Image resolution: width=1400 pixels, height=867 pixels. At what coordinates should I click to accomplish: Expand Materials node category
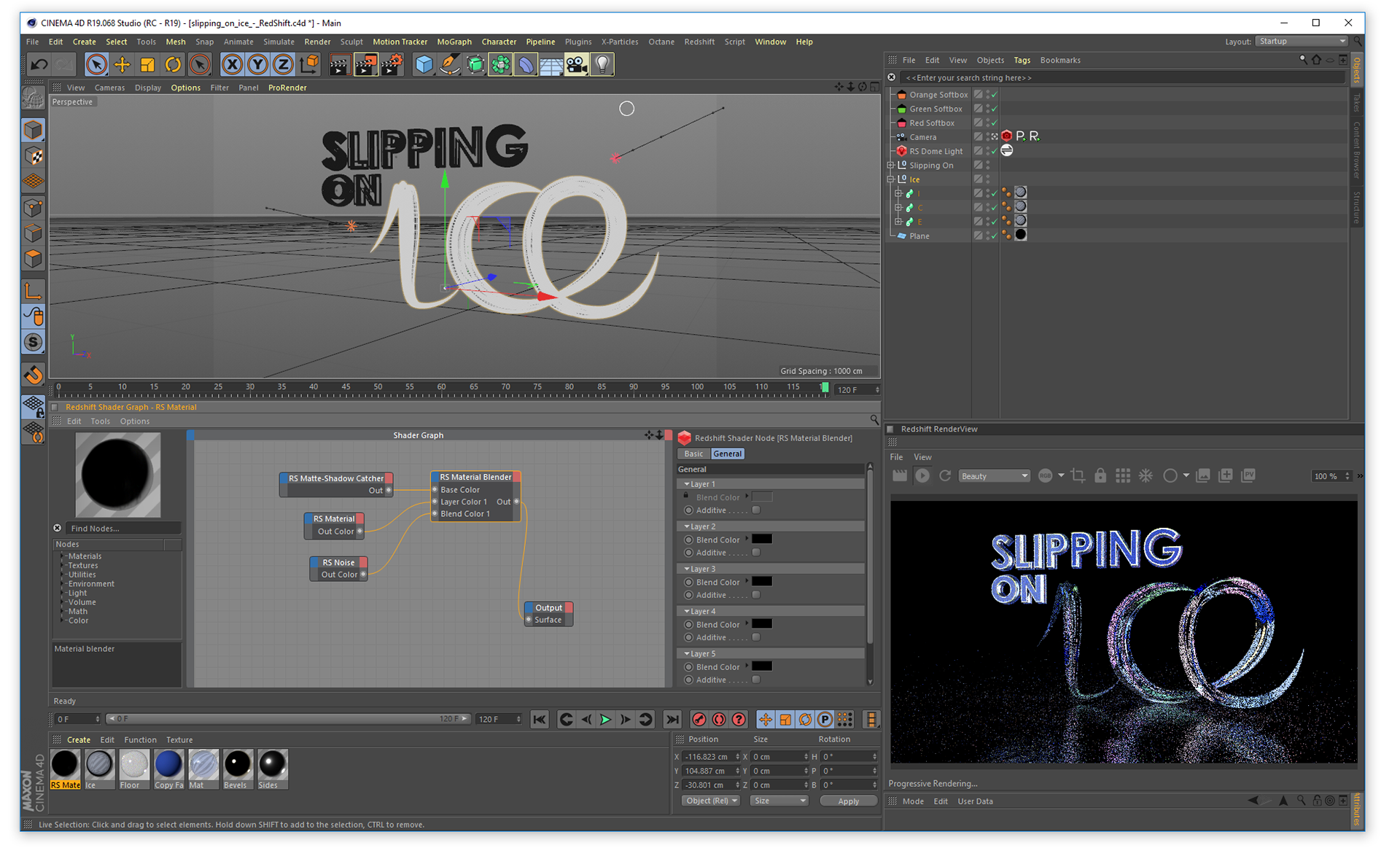click(63, 556)
